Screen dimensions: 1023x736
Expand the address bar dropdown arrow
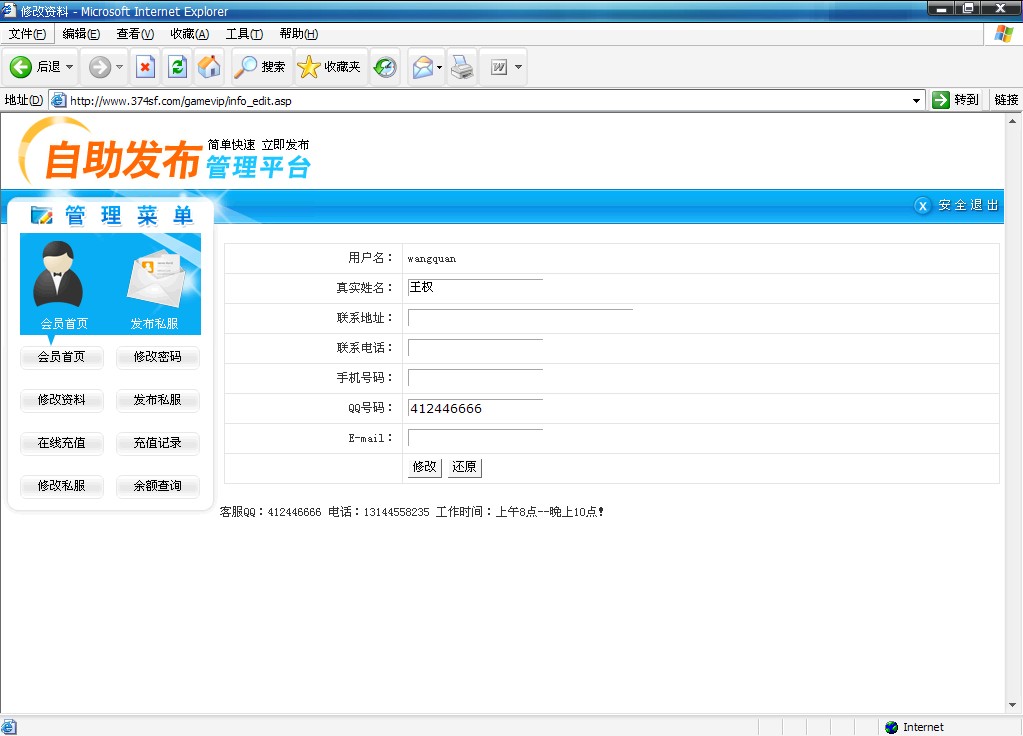917,100
